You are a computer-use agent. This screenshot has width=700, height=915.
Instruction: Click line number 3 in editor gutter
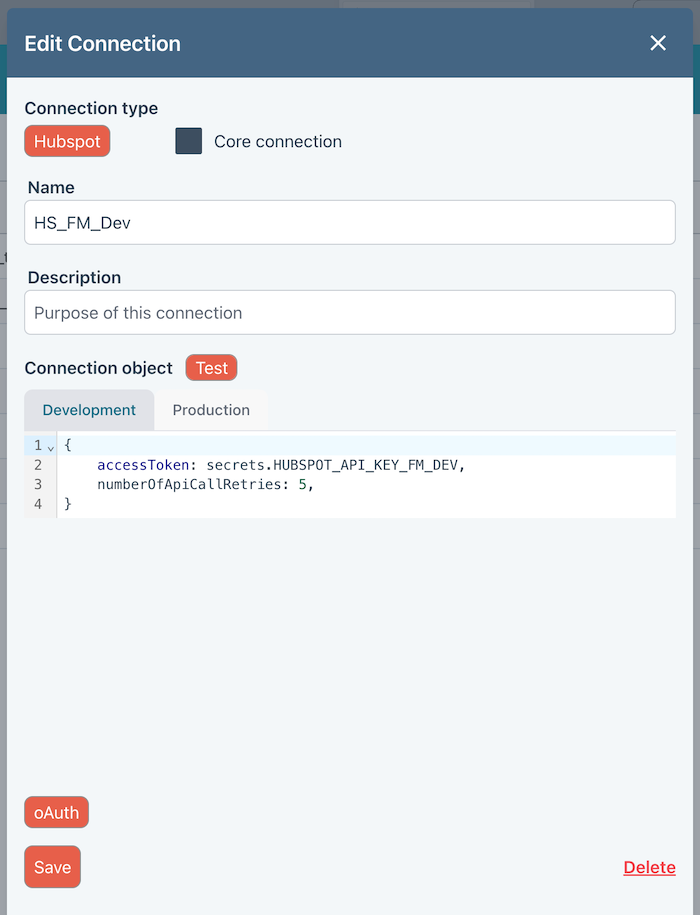(x=38, y=484)
